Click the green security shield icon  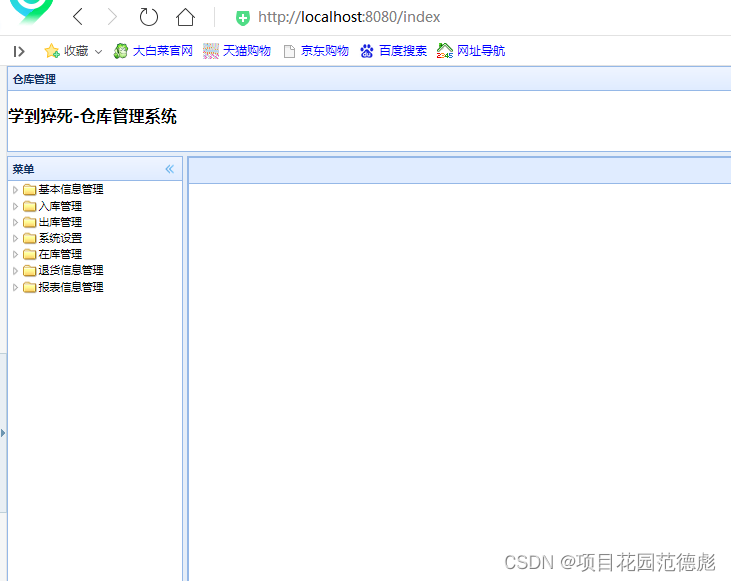pyautogui.click(x=242, y=18)
